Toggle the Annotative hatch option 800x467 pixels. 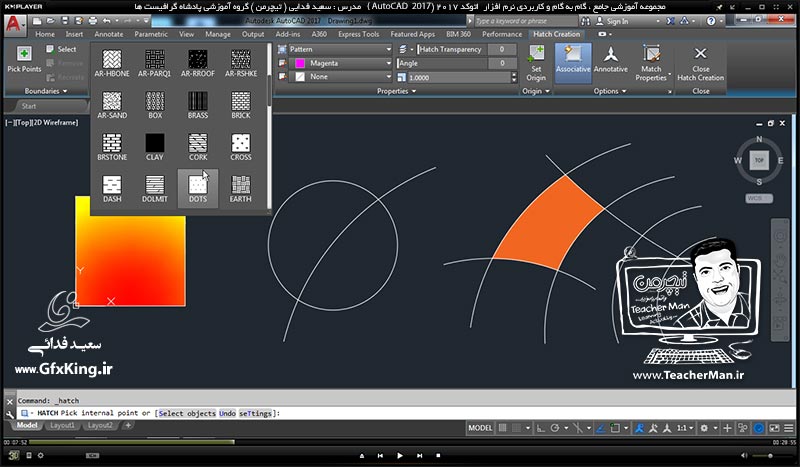[x=611, y=59]
